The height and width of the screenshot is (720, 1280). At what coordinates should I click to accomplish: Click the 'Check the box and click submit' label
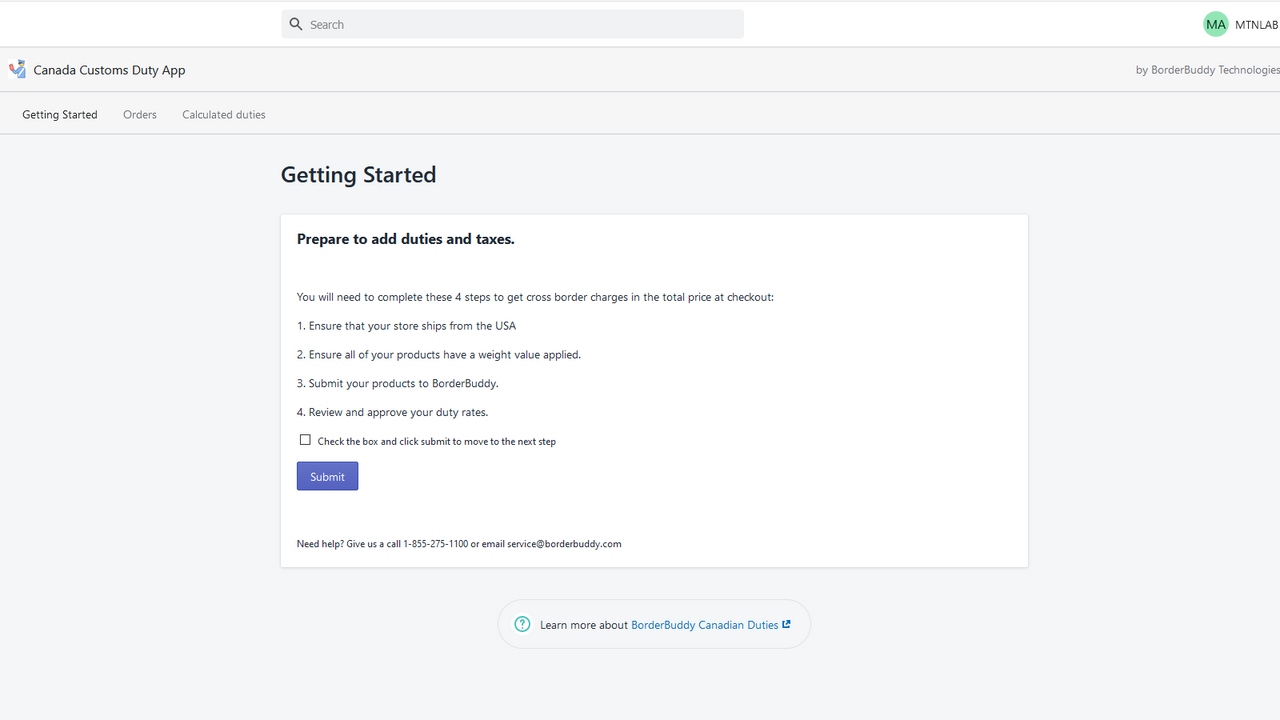[x=436, y=441]
